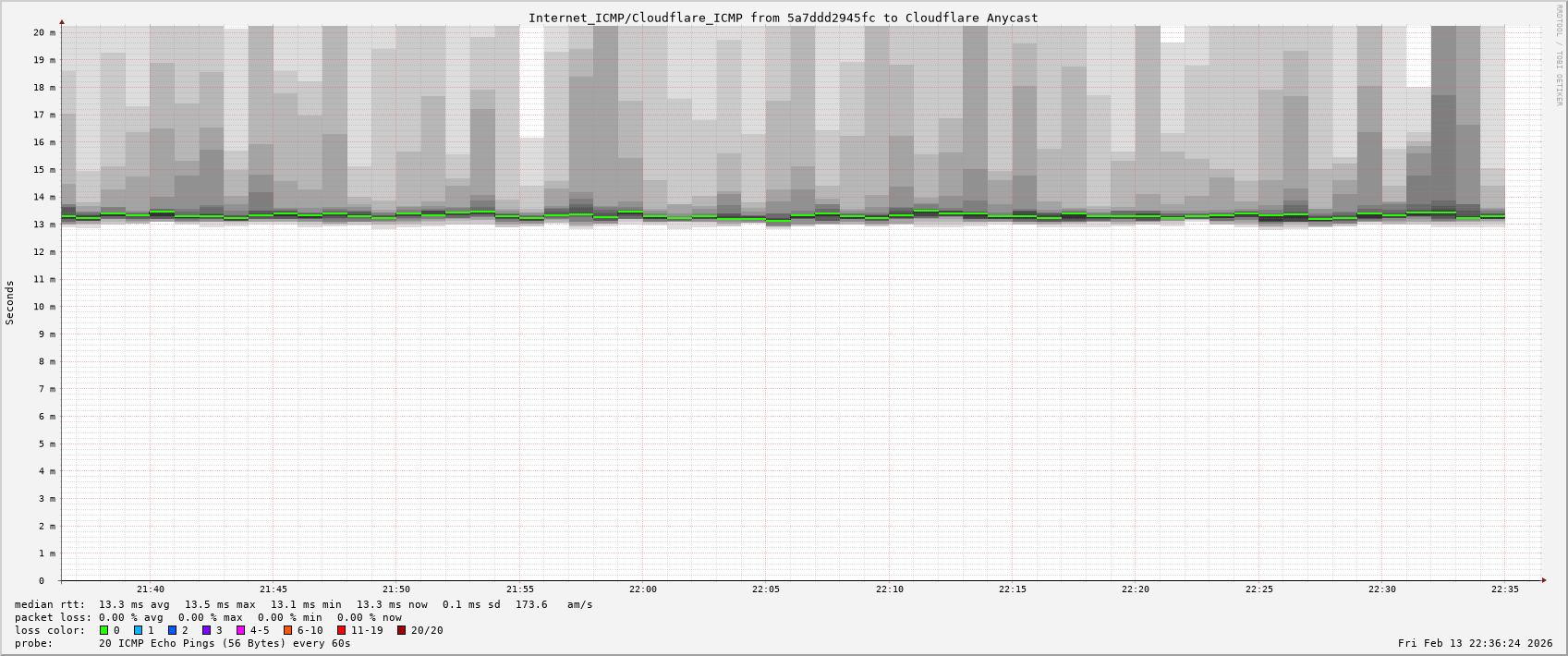Select the 22:00 time axis label
The image size is (1568, 656).
[643, 589]
